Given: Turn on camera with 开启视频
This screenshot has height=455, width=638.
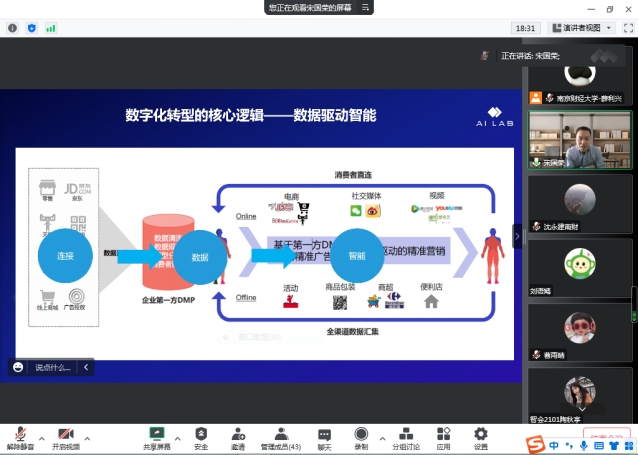Looking at the screenshot, I should (x=66, y=437).
